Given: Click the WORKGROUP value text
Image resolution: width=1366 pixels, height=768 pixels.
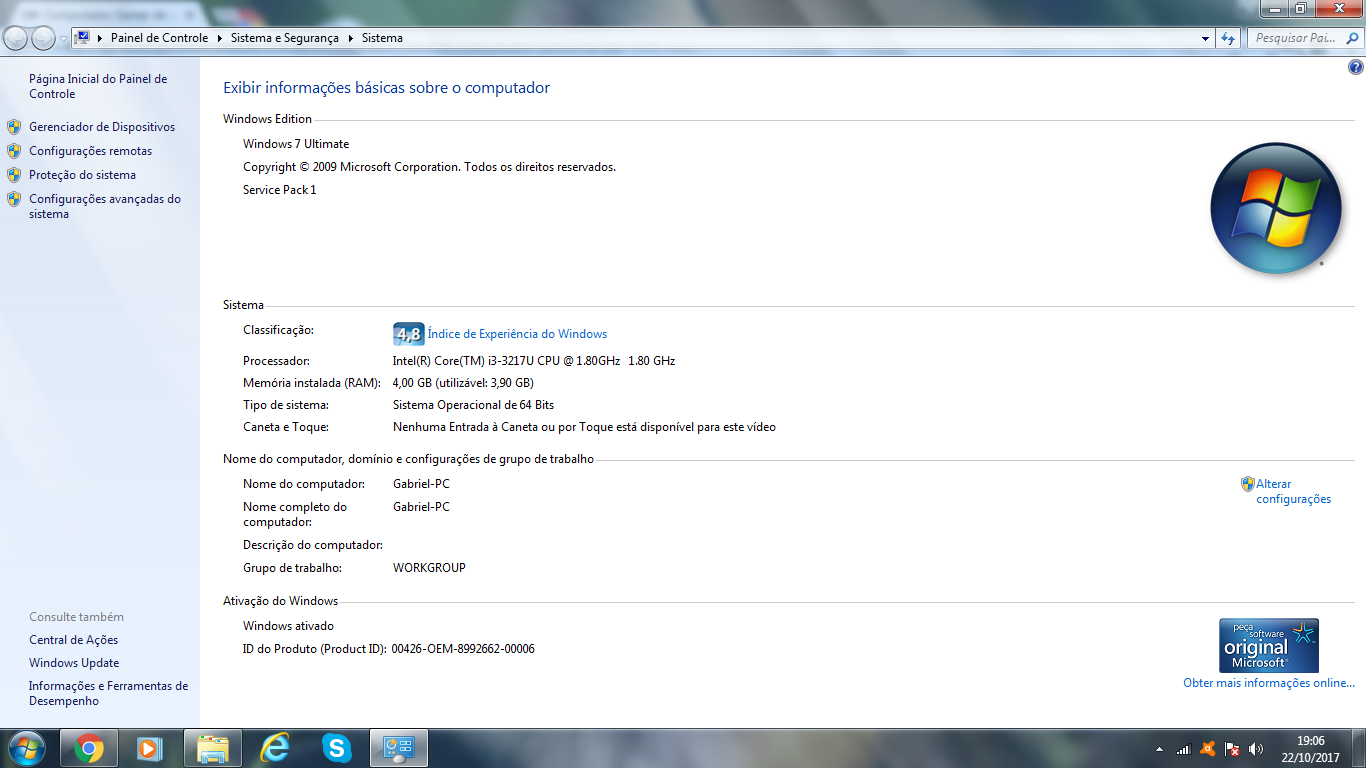Looking at the screenshot, I should coord(429,568).
